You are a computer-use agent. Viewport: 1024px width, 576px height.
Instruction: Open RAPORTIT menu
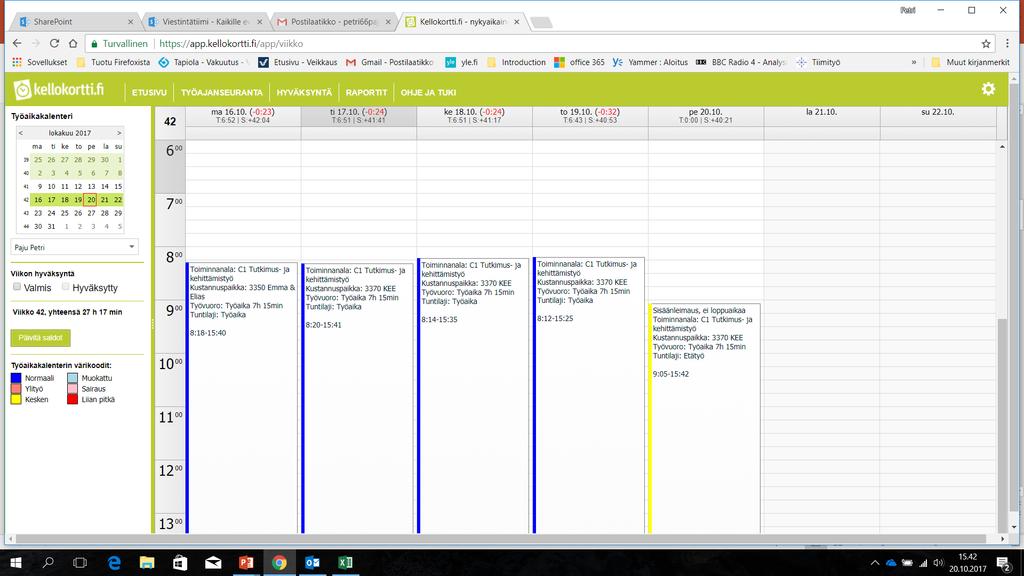coord(366,93)
